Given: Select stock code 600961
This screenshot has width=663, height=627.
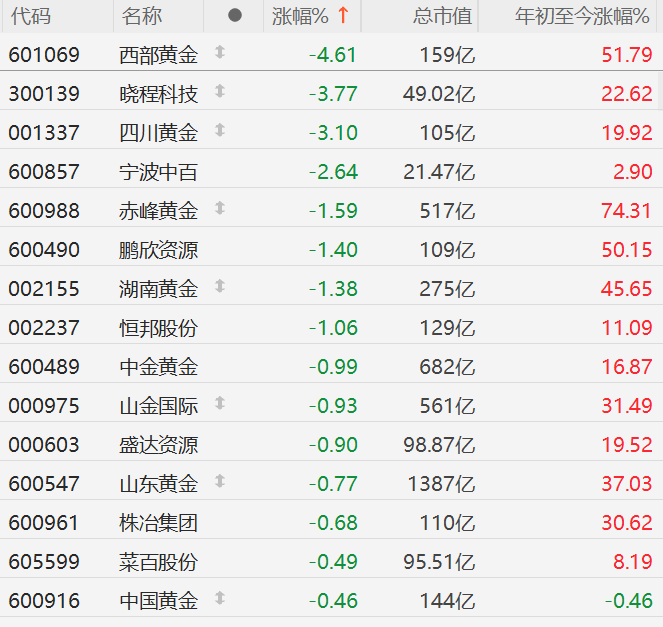Looking at the screenshot, I should coord(44,523).
